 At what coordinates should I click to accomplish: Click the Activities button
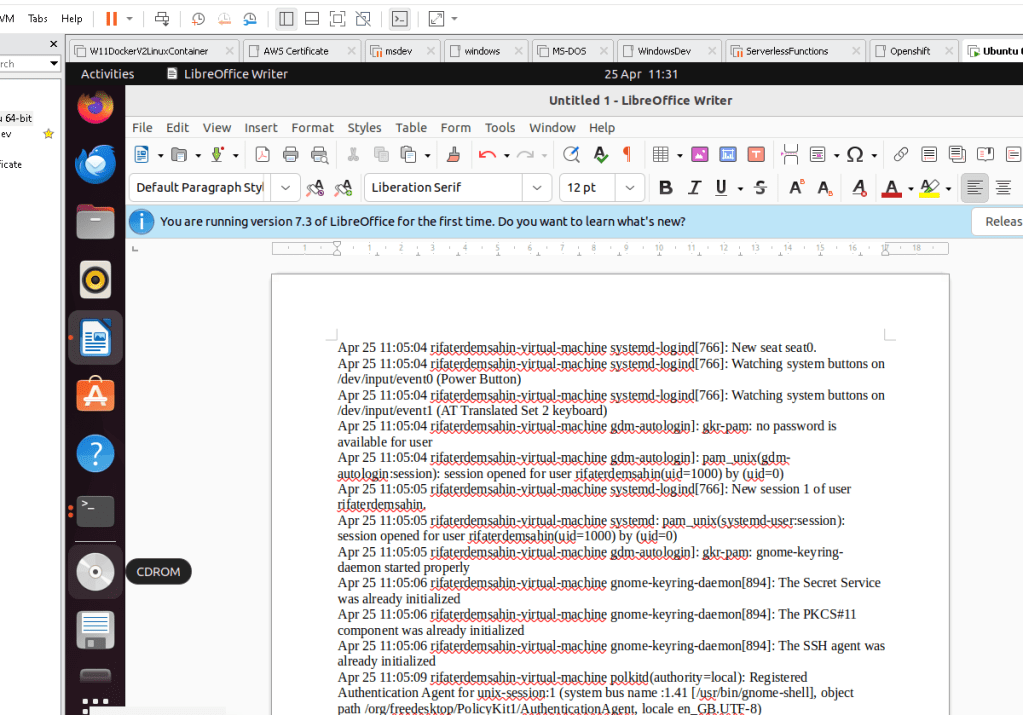108,74
